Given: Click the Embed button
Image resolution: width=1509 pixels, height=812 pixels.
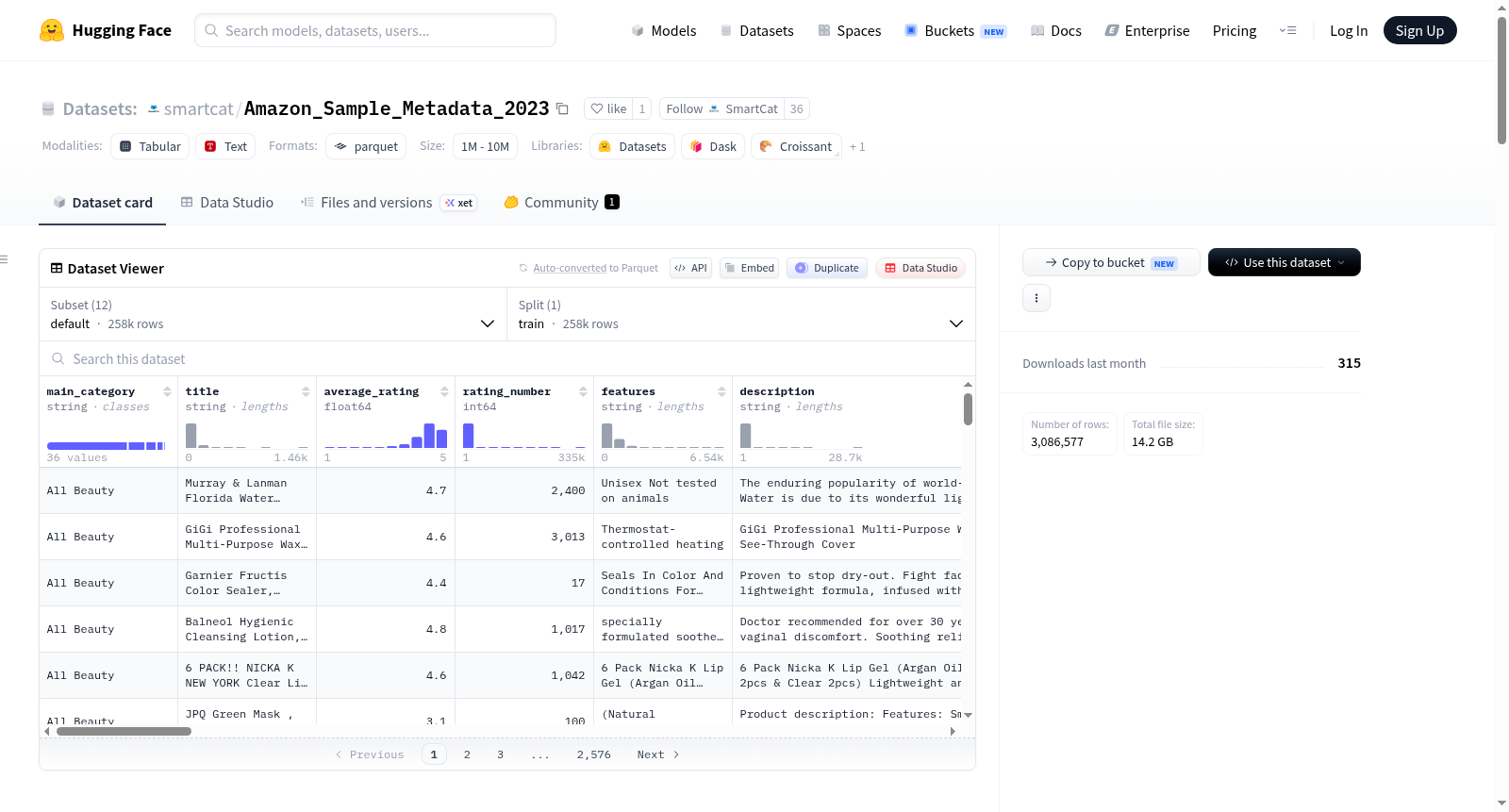Looking at the screenshot, I should (751, 268).
